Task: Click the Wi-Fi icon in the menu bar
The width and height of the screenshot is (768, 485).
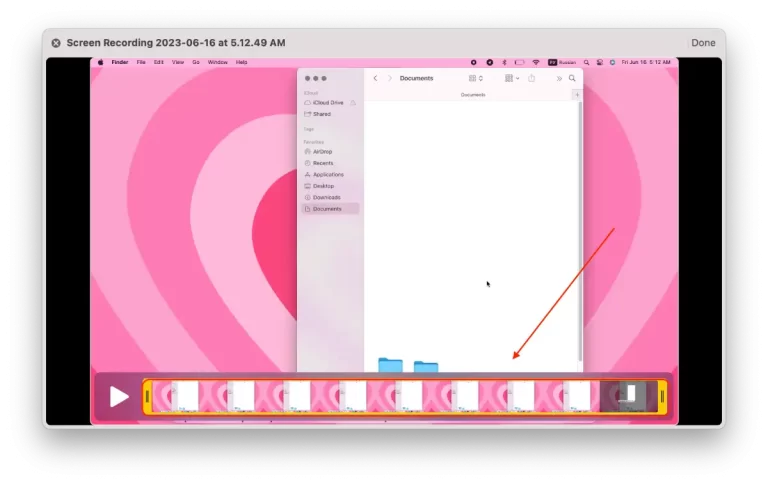Action: 536,62
